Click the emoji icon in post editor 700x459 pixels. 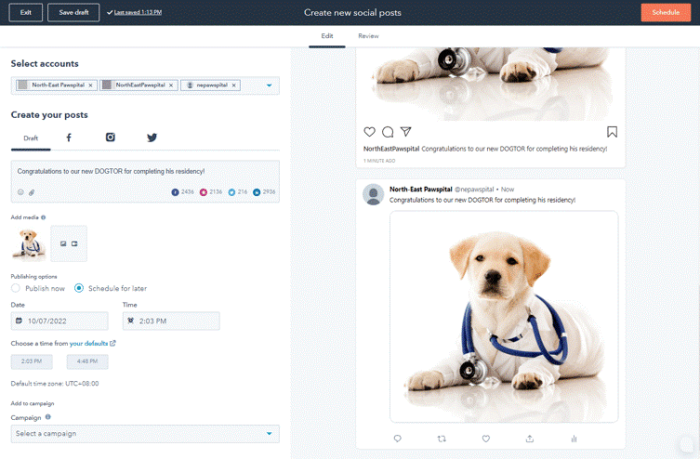coord(21,191)
